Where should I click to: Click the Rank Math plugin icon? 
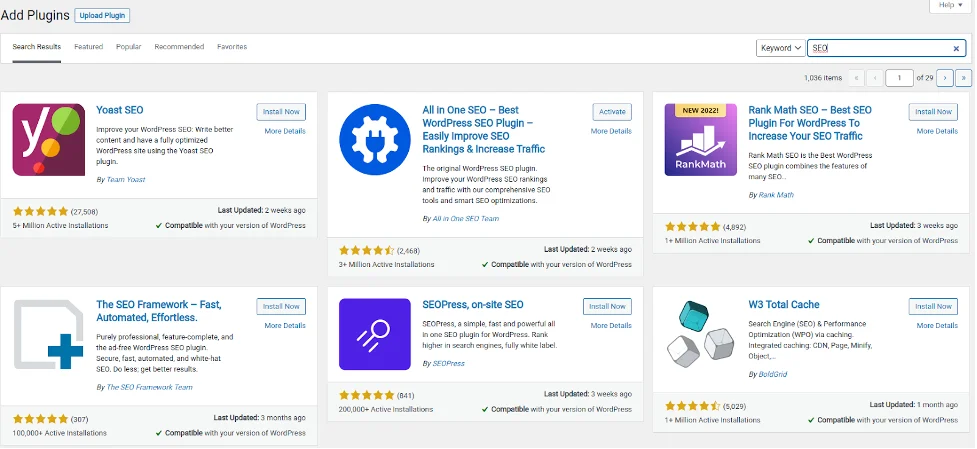[x=701, y=139]
